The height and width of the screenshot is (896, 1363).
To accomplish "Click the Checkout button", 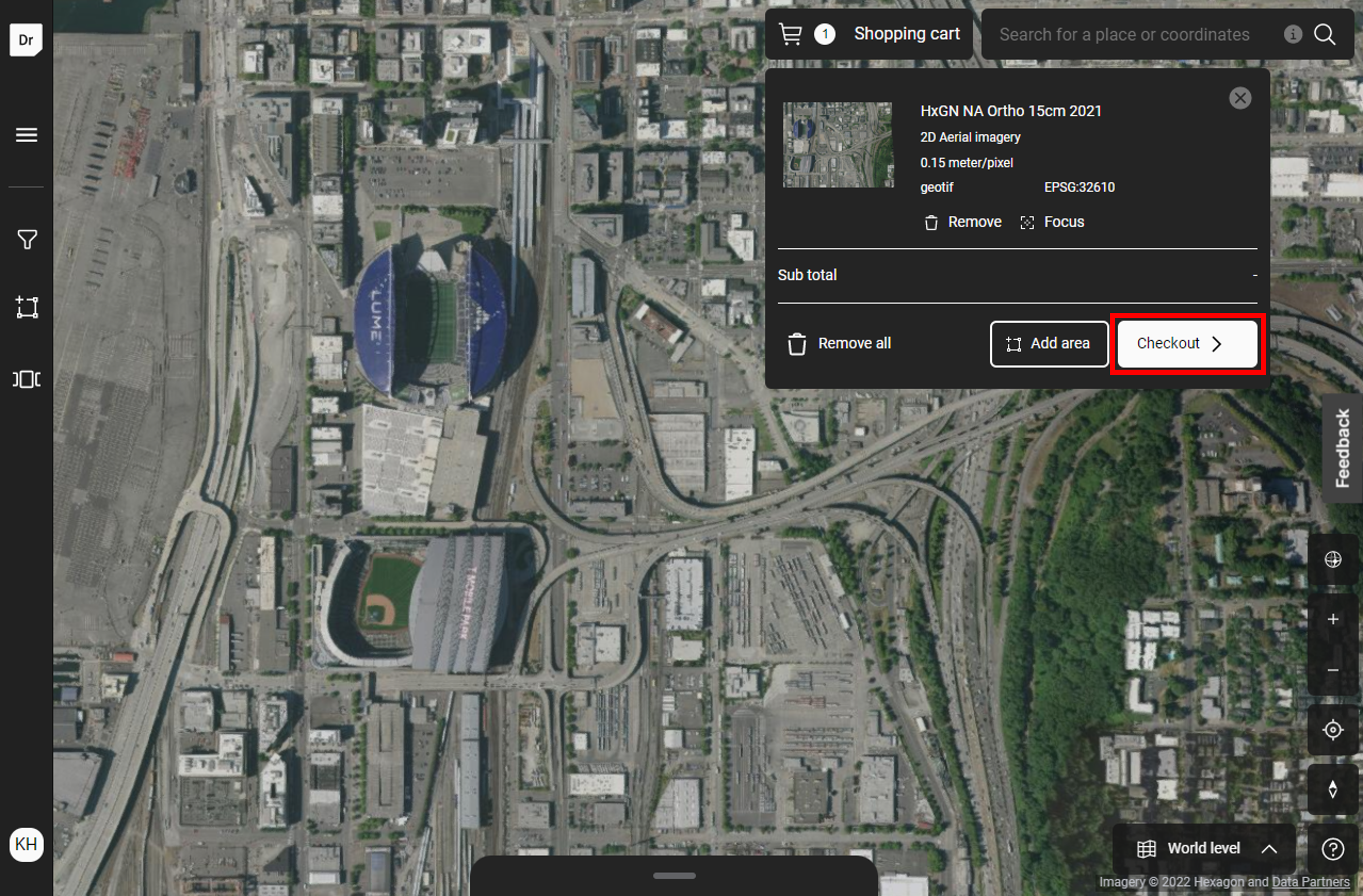I will click(x=1187, y=344).
